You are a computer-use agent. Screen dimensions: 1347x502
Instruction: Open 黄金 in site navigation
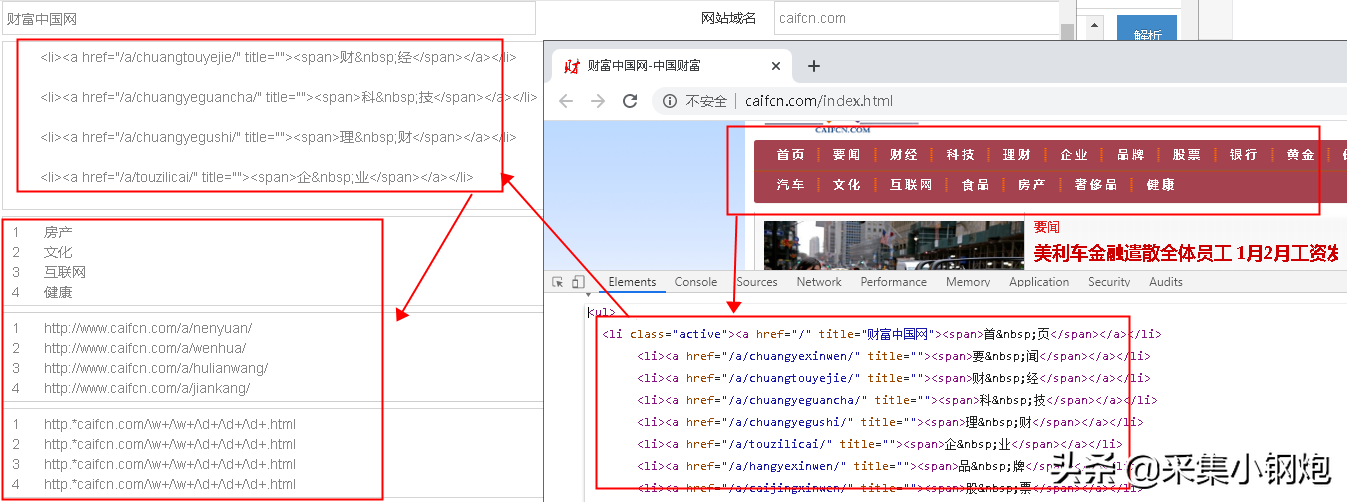[x=1301, y=155]
